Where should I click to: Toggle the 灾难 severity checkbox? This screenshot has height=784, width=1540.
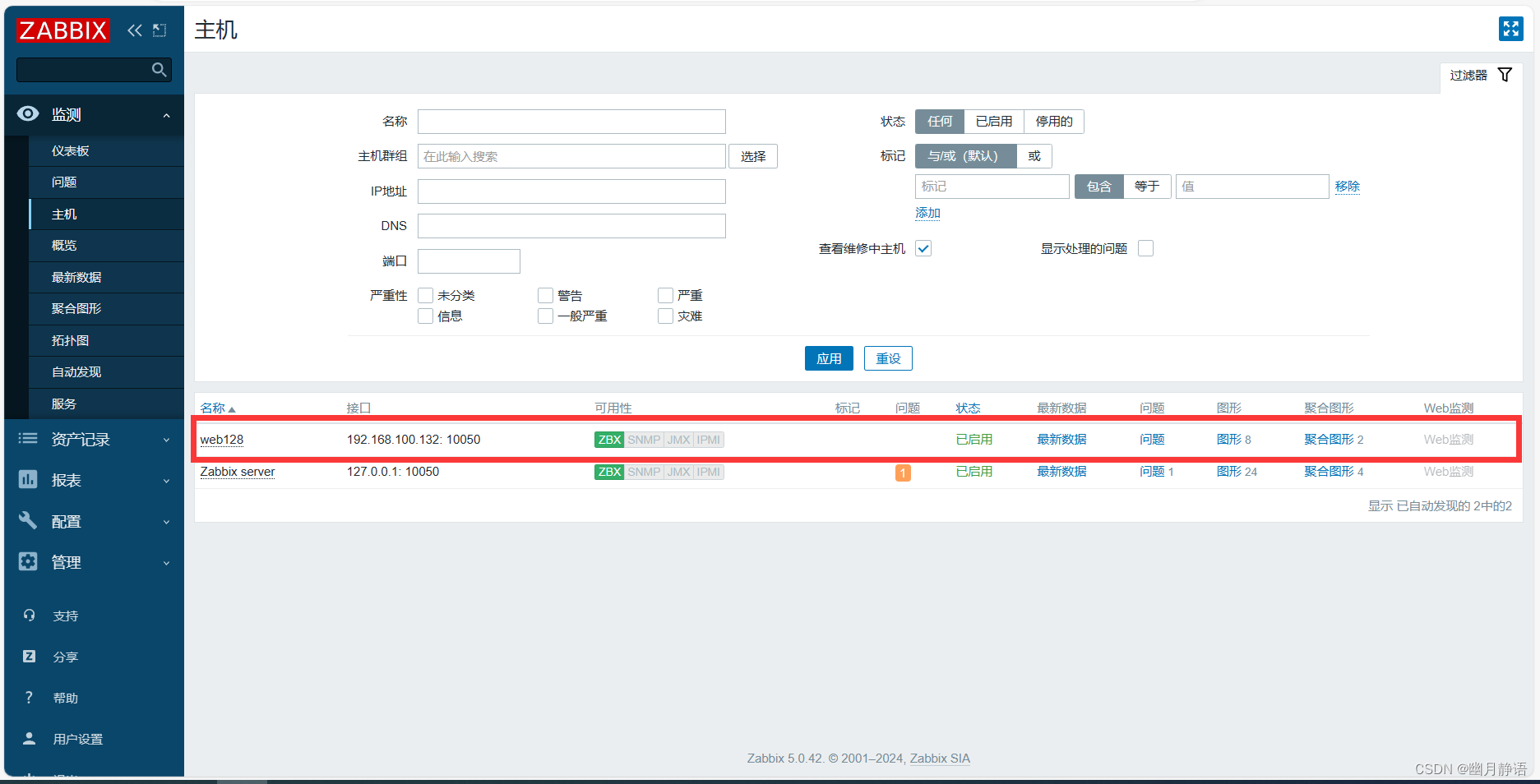(x=665, y=316)
